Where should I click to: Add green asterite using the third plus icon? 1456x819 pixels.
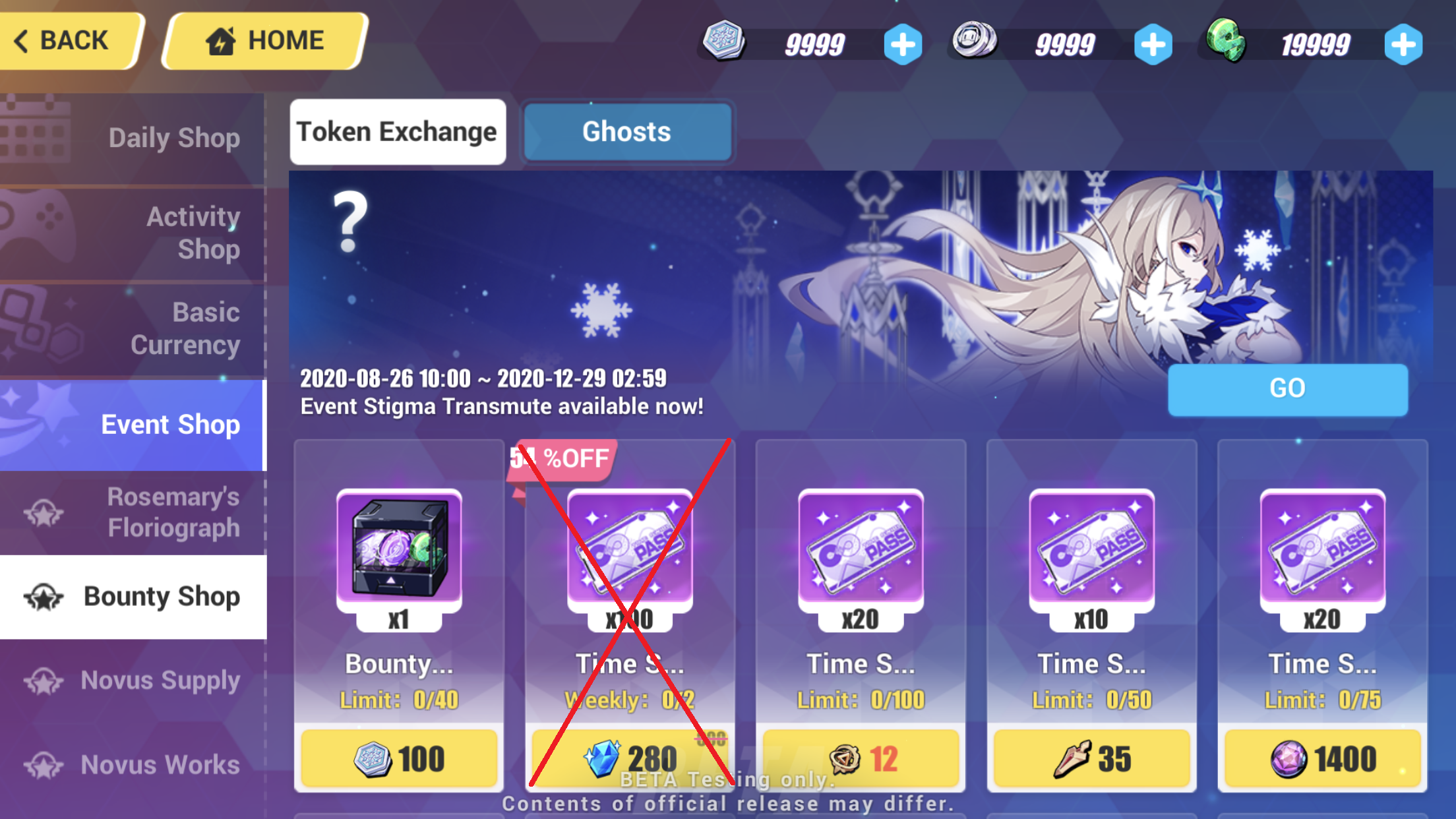[x=1403, y=45]
